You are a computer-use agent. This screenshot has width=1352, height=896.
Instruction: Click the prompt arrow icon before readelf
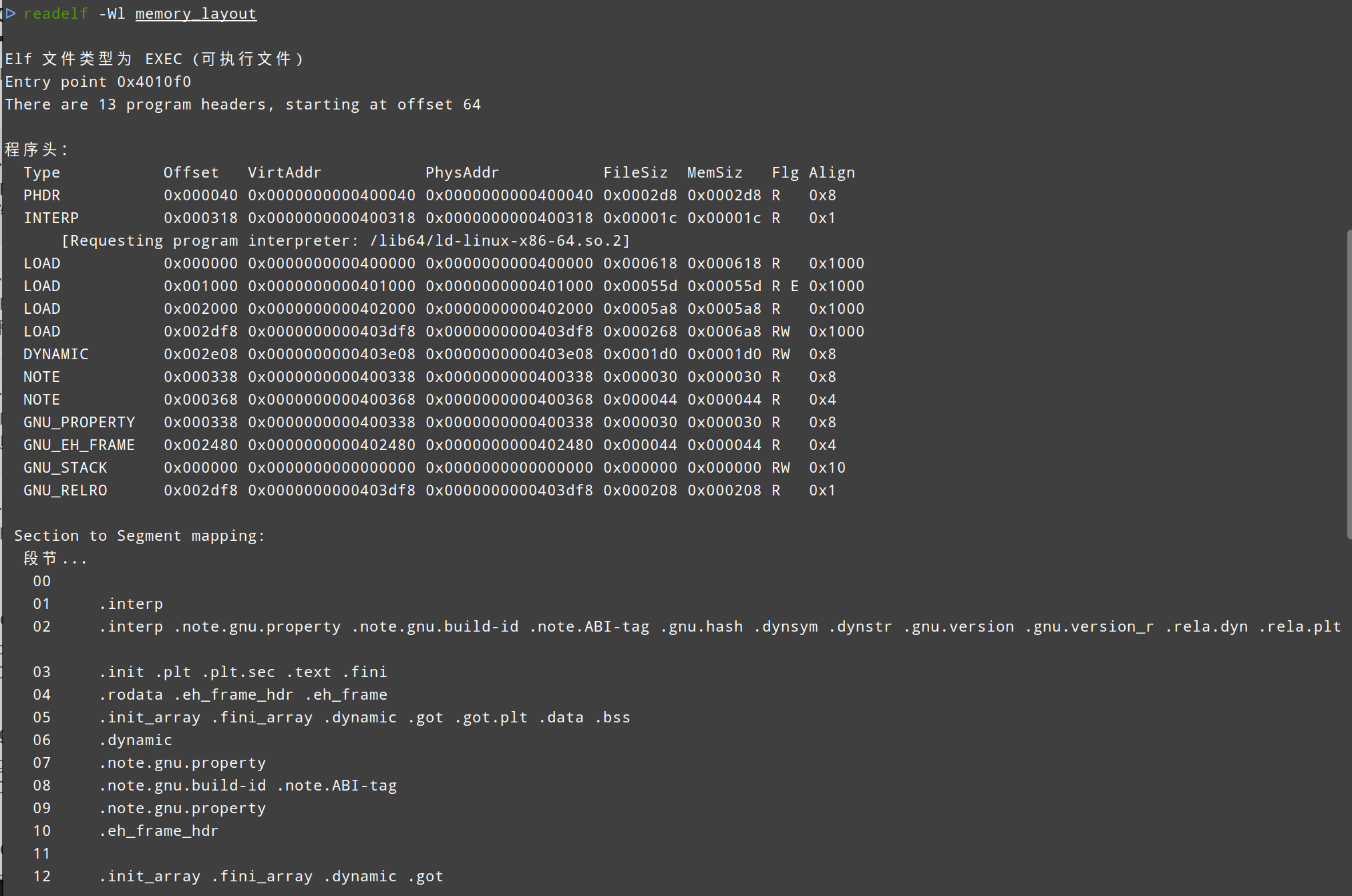(x=11, y=13)
